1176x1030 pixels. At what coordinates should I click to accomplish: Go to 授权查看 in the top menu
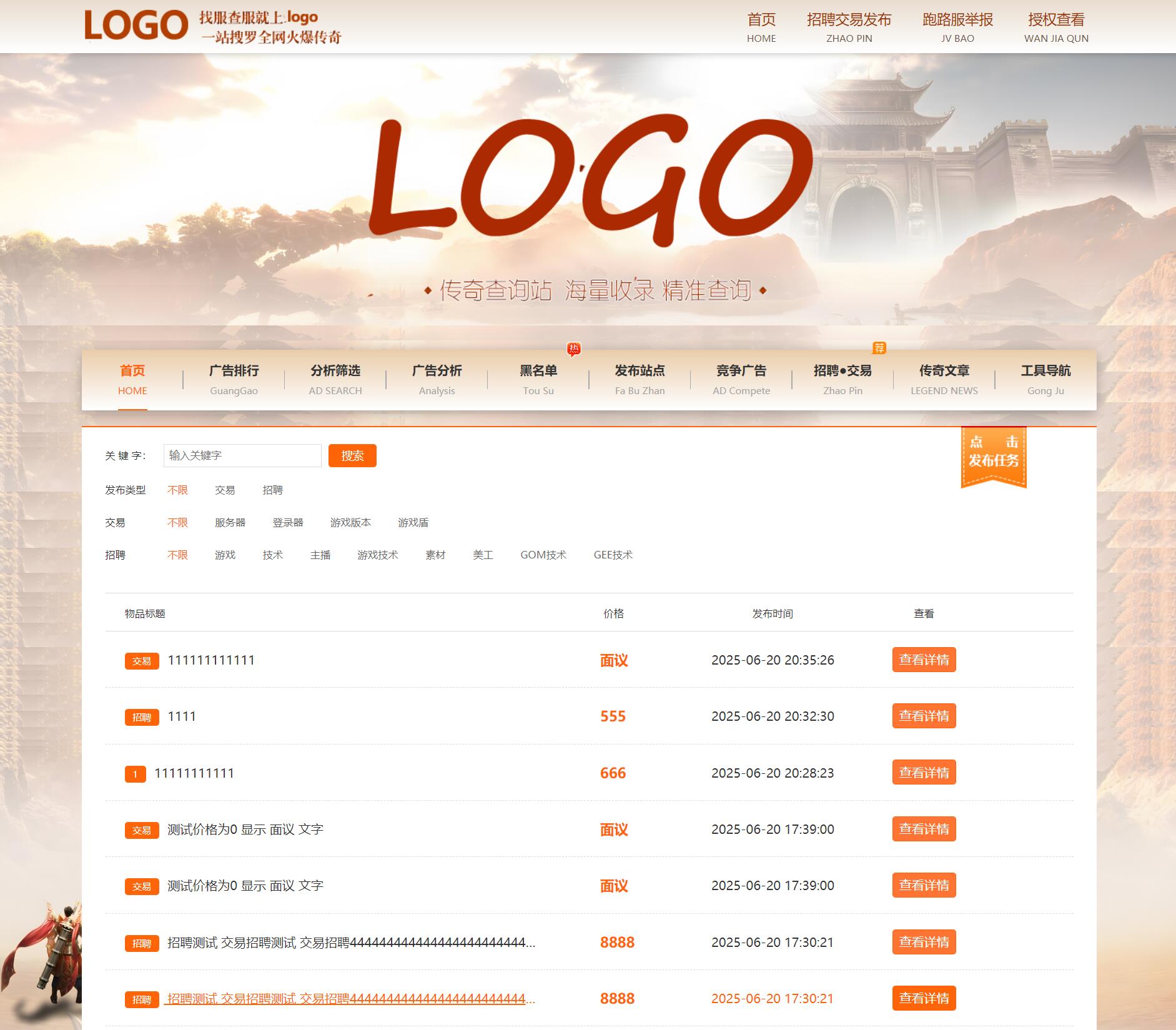pos(1056,27)
